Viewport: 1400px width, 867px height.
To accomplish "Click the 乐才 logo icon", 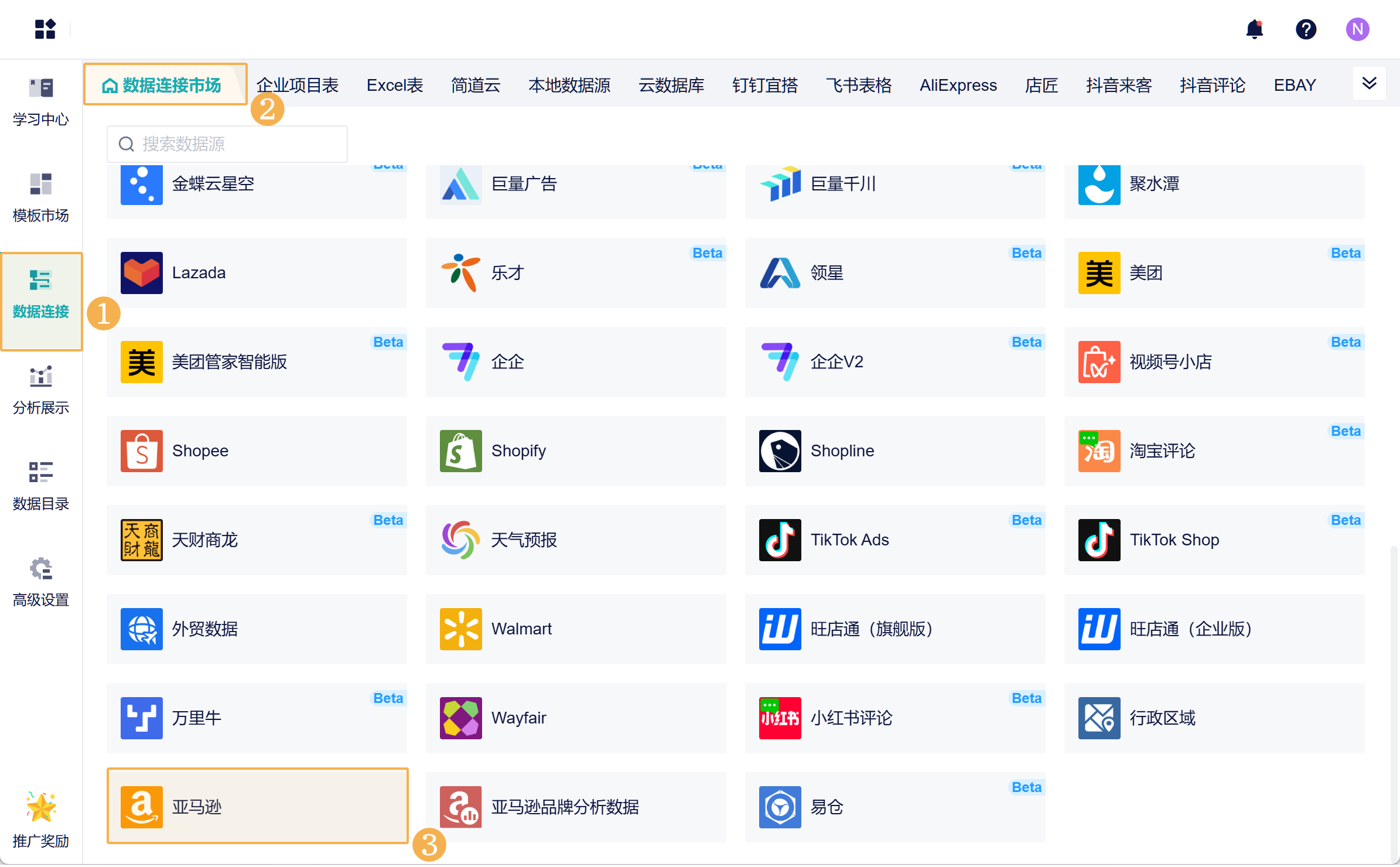I will click(x=461, y=273).
